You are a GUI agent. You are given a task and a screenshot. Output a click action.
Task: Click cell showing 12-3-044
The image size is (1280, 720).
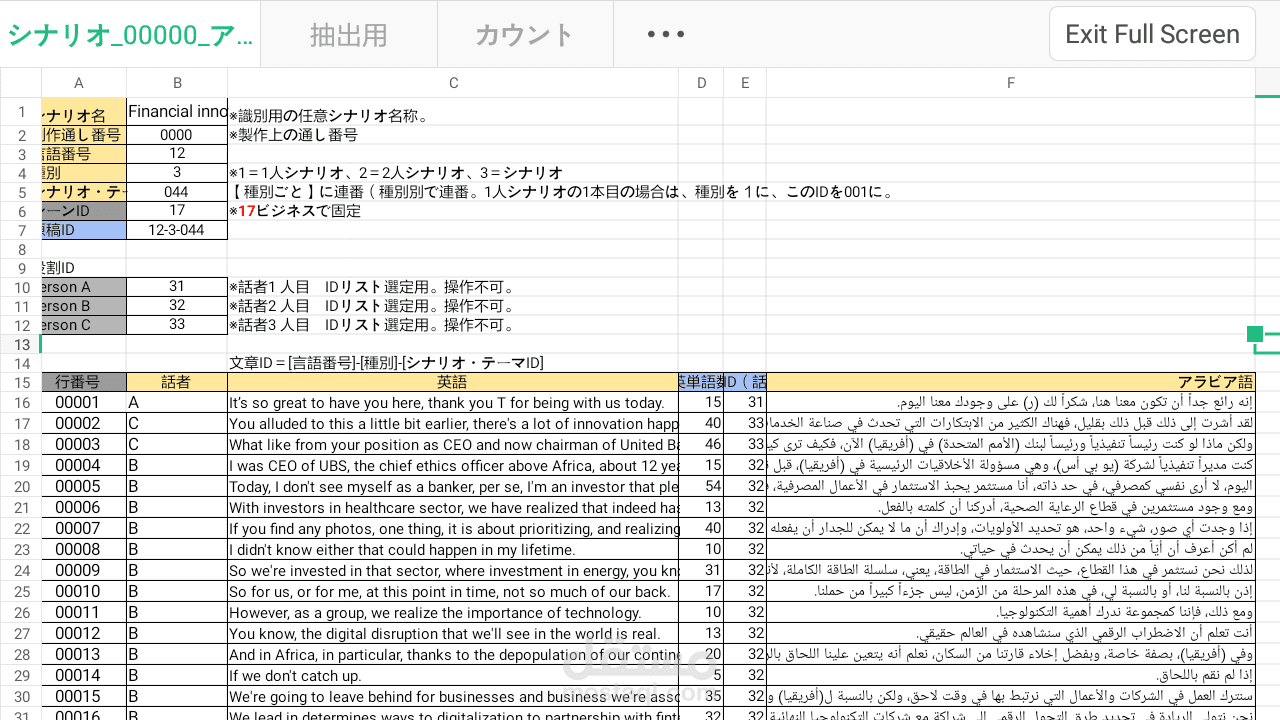pos(177,230)
